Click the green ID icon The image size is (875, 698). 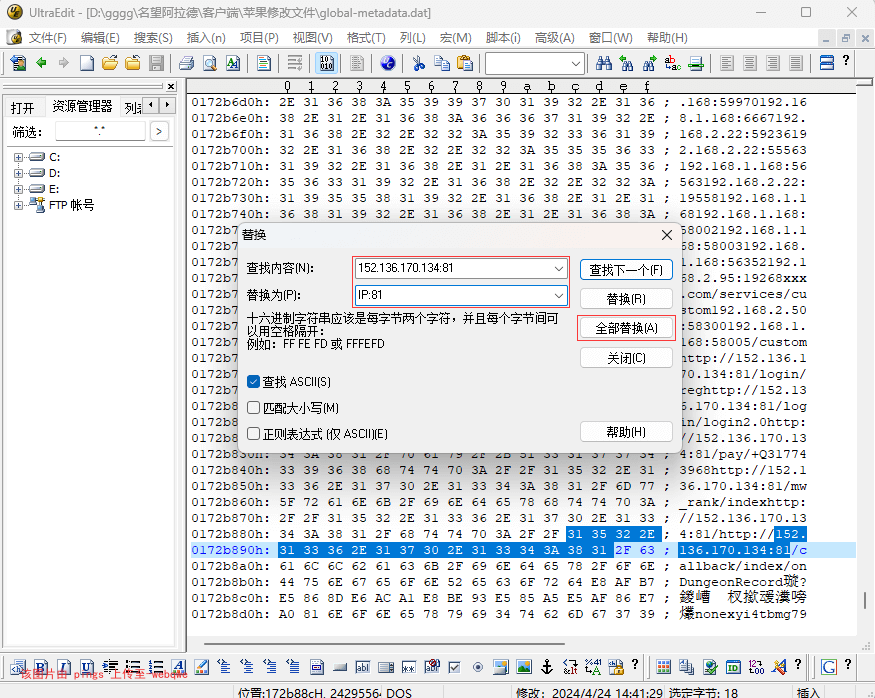(733, 666)
